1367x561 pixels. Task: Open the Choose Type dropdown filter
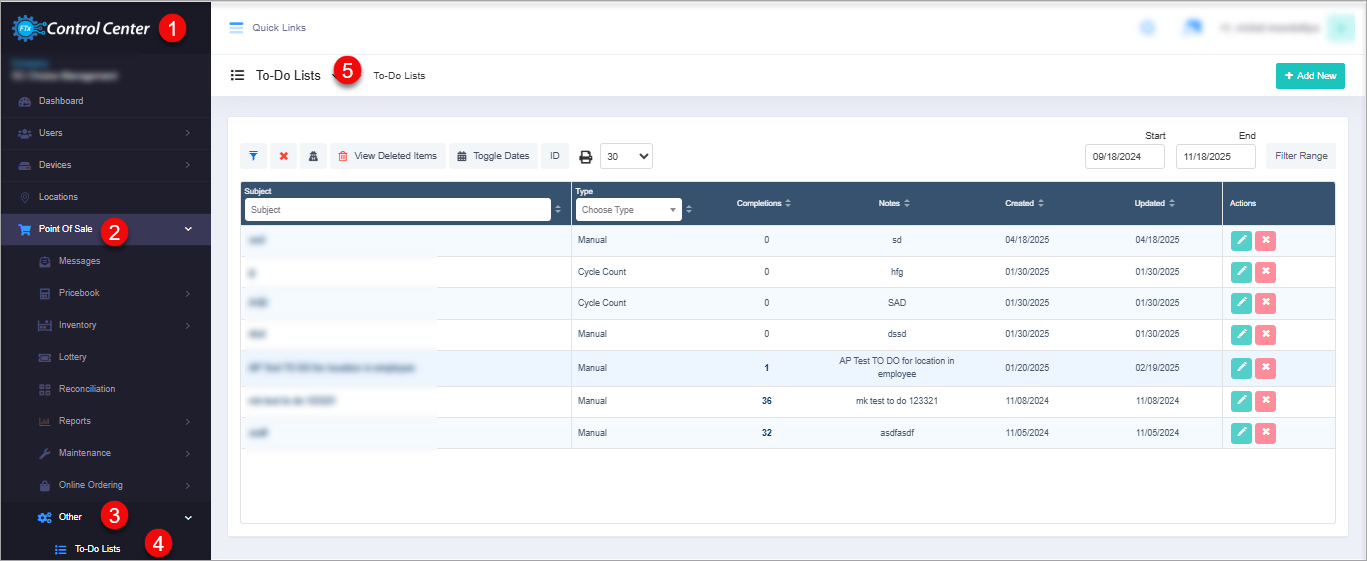click(629, 210)
